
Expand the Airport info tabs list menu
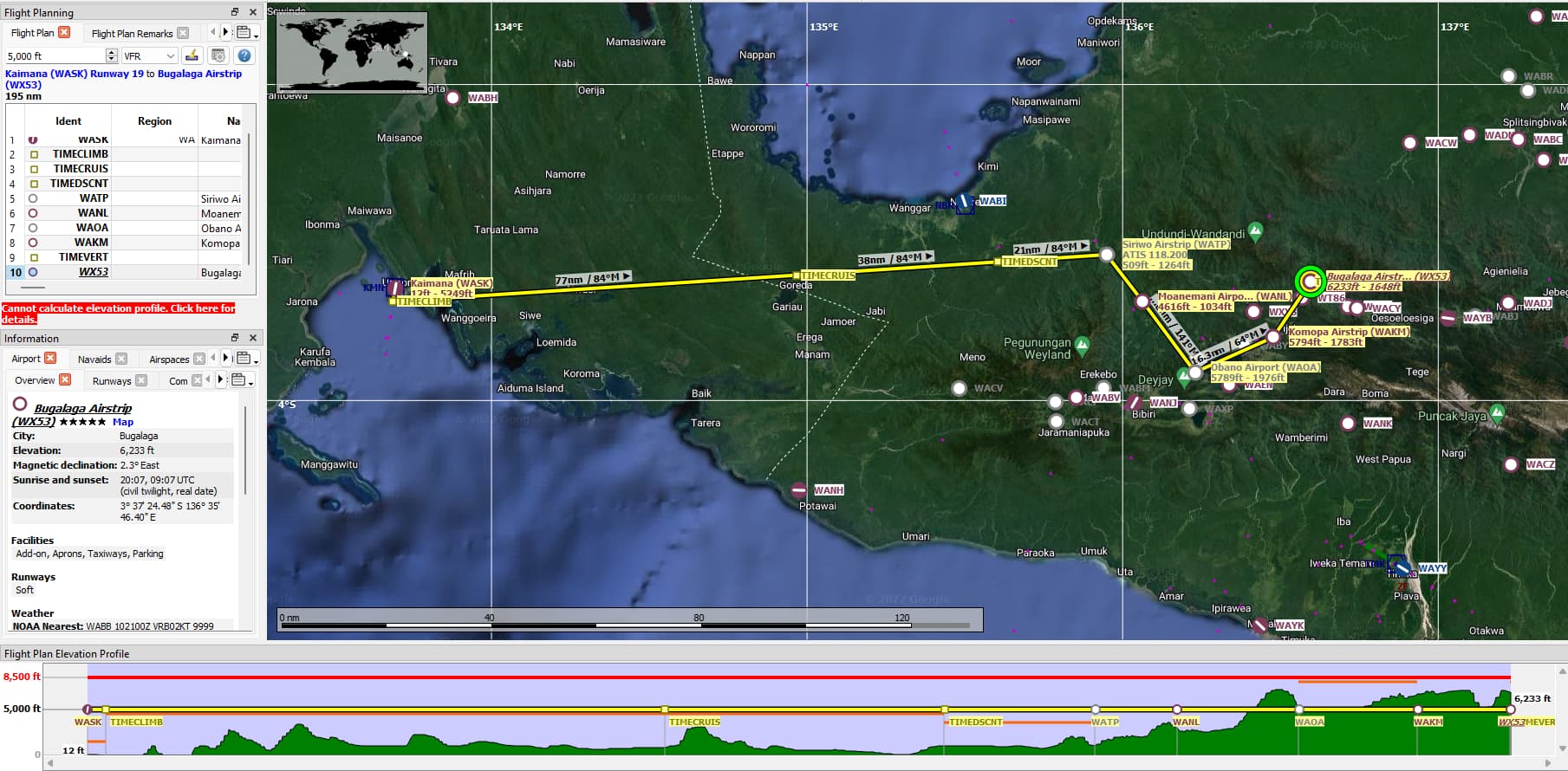pyautogui.click(x=246, y=359)
